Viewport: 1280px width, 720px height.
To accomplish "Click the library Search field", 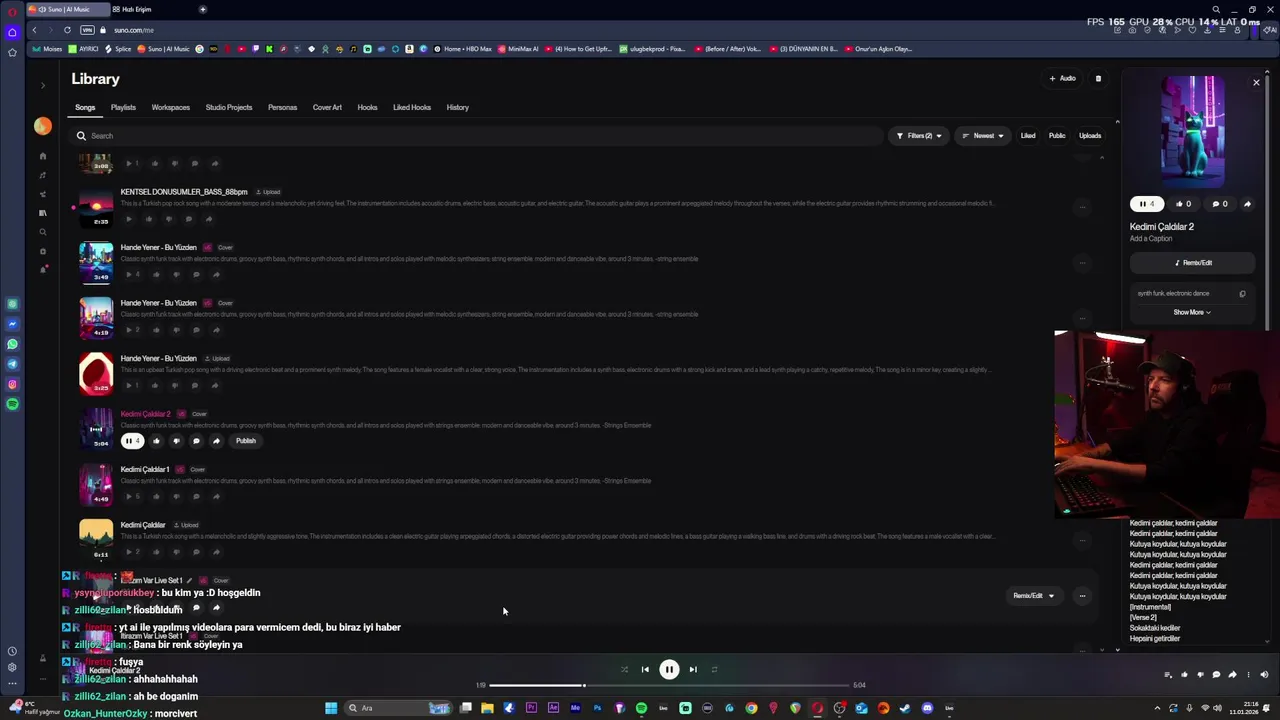I will click(475, 136).
